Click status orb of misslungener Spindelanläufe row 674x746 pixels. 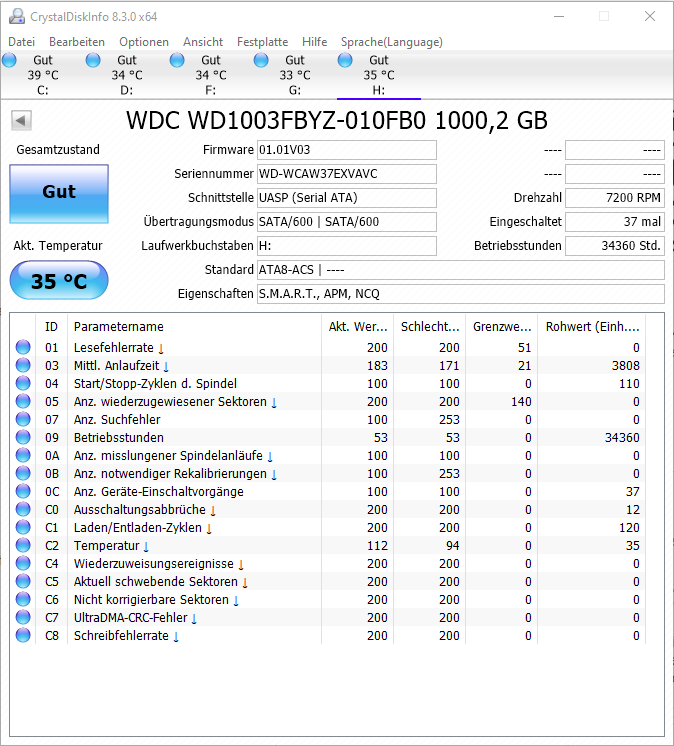click(23, 455)
